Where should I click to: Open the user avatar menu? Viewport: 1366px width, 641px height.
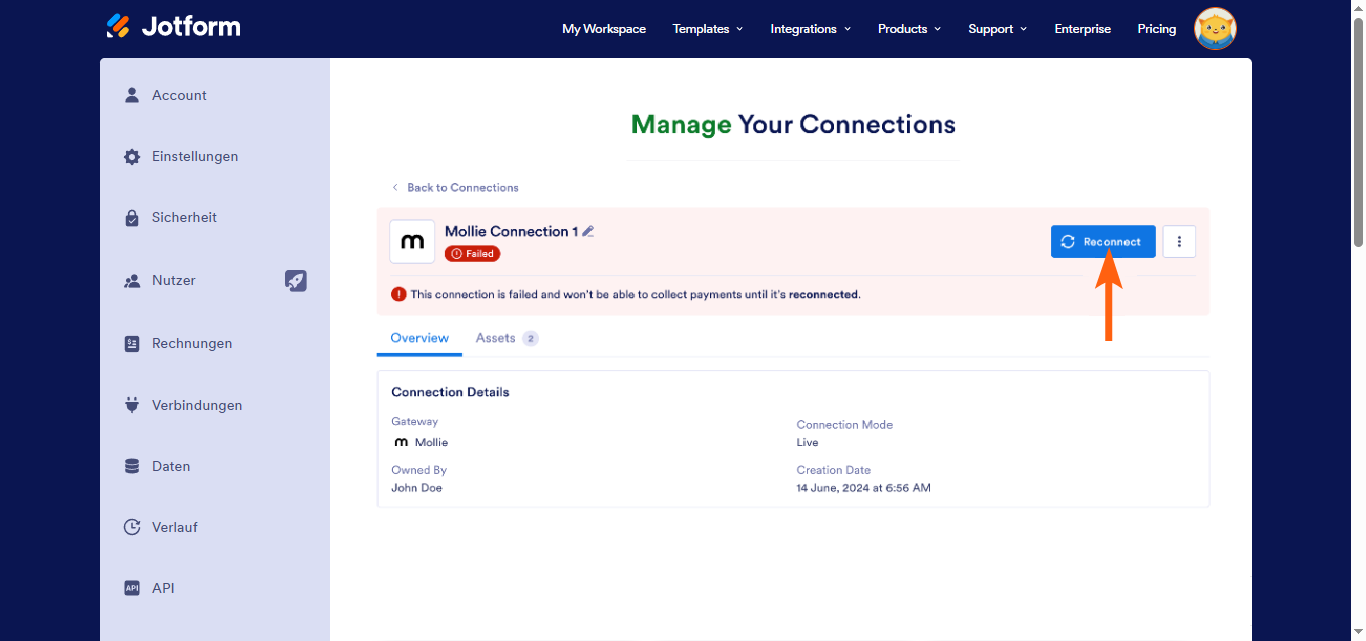pyautogui.click(x=1216, y=29)
